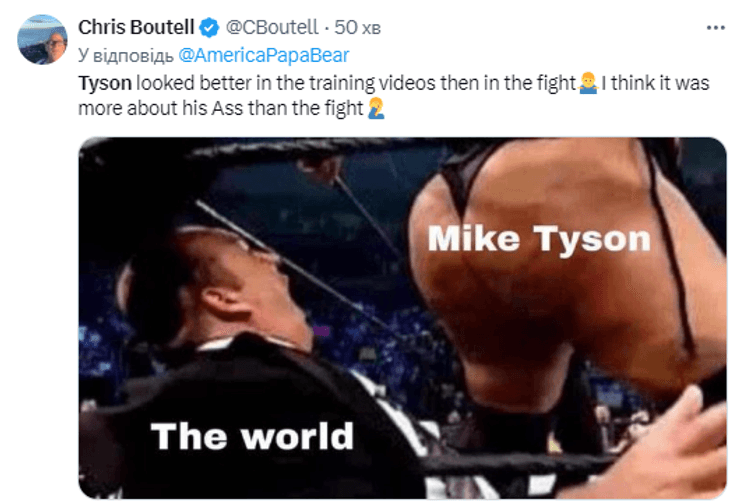This screenshot has height=504, width=740.
Task: Click the 'У відповідь' reply label
Action: tap(126, 56)
